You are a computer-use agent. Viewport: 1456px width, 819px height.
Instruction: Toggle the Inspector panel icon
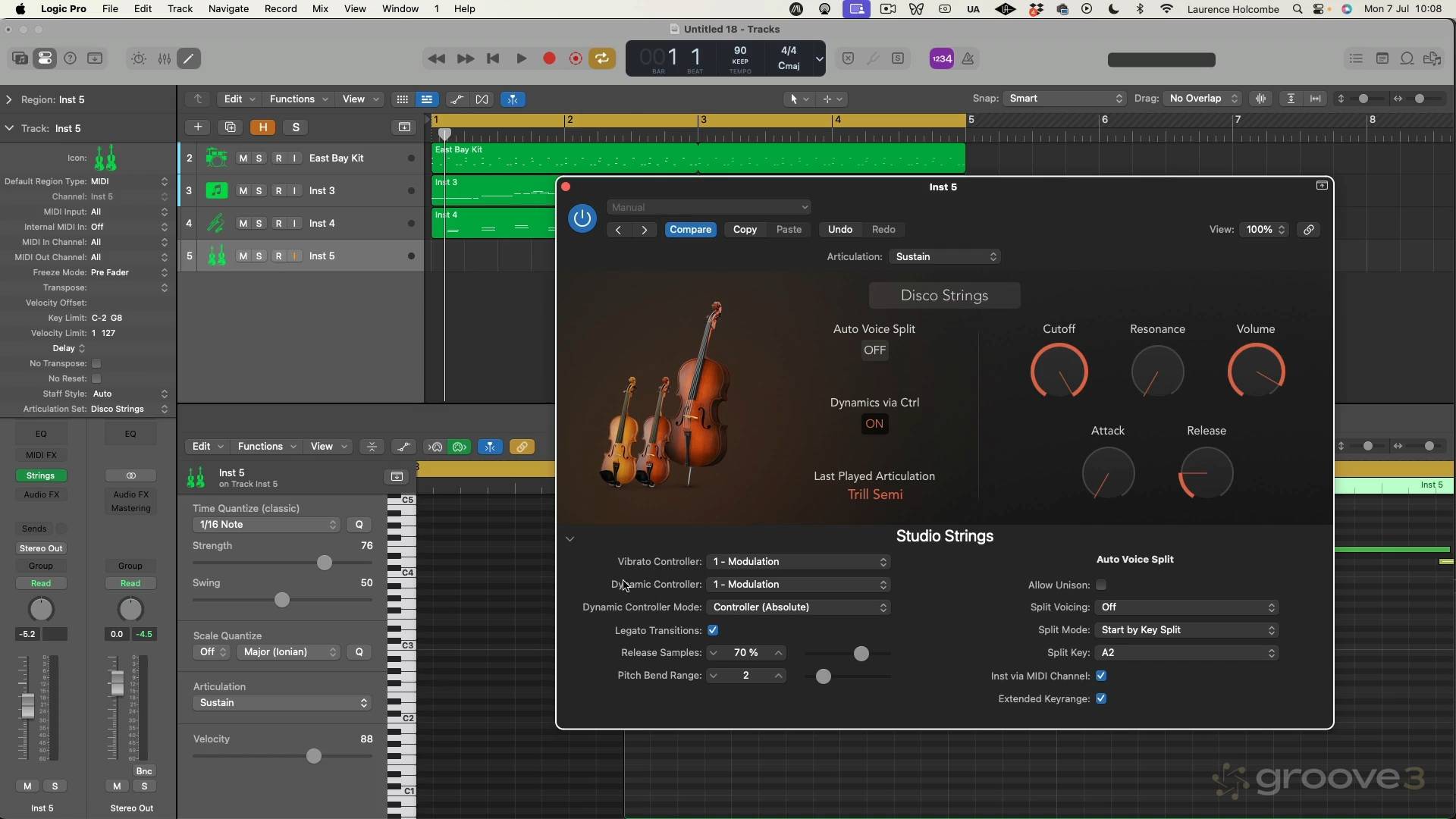45,58
